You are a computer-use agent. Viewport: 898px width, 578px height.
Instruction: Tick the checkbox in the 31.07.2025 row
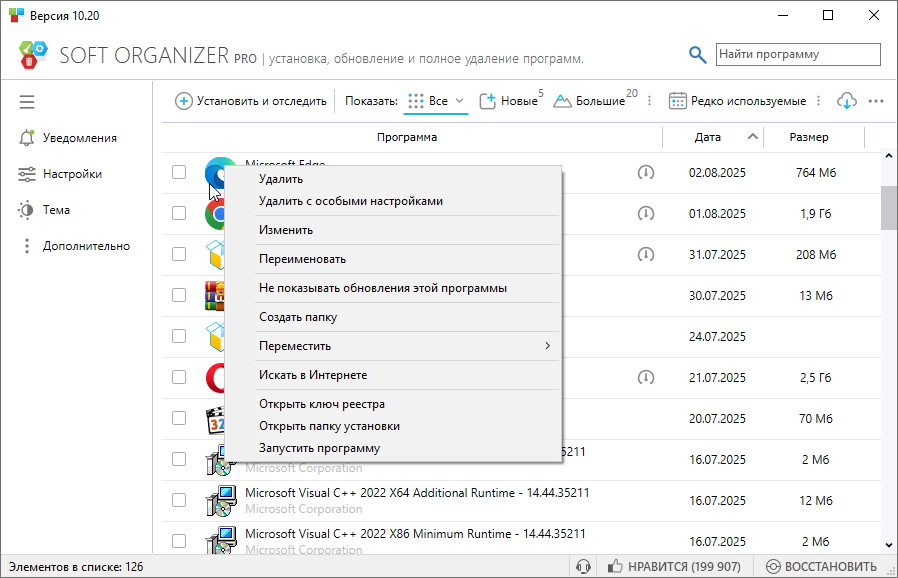click(x=179, y=254)
